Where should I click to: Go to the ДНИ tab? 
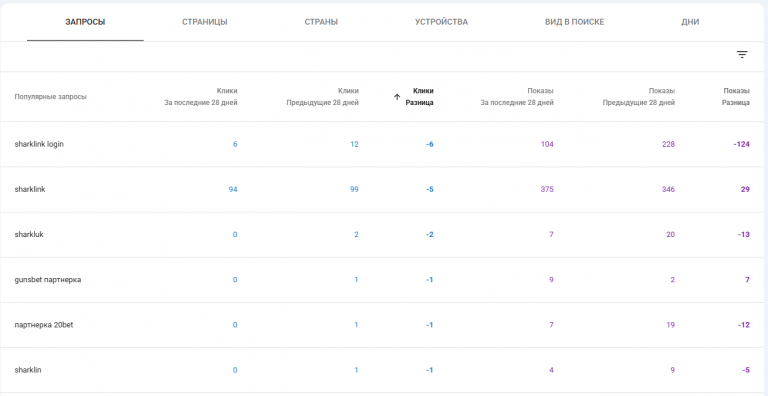tap(690, 22)
